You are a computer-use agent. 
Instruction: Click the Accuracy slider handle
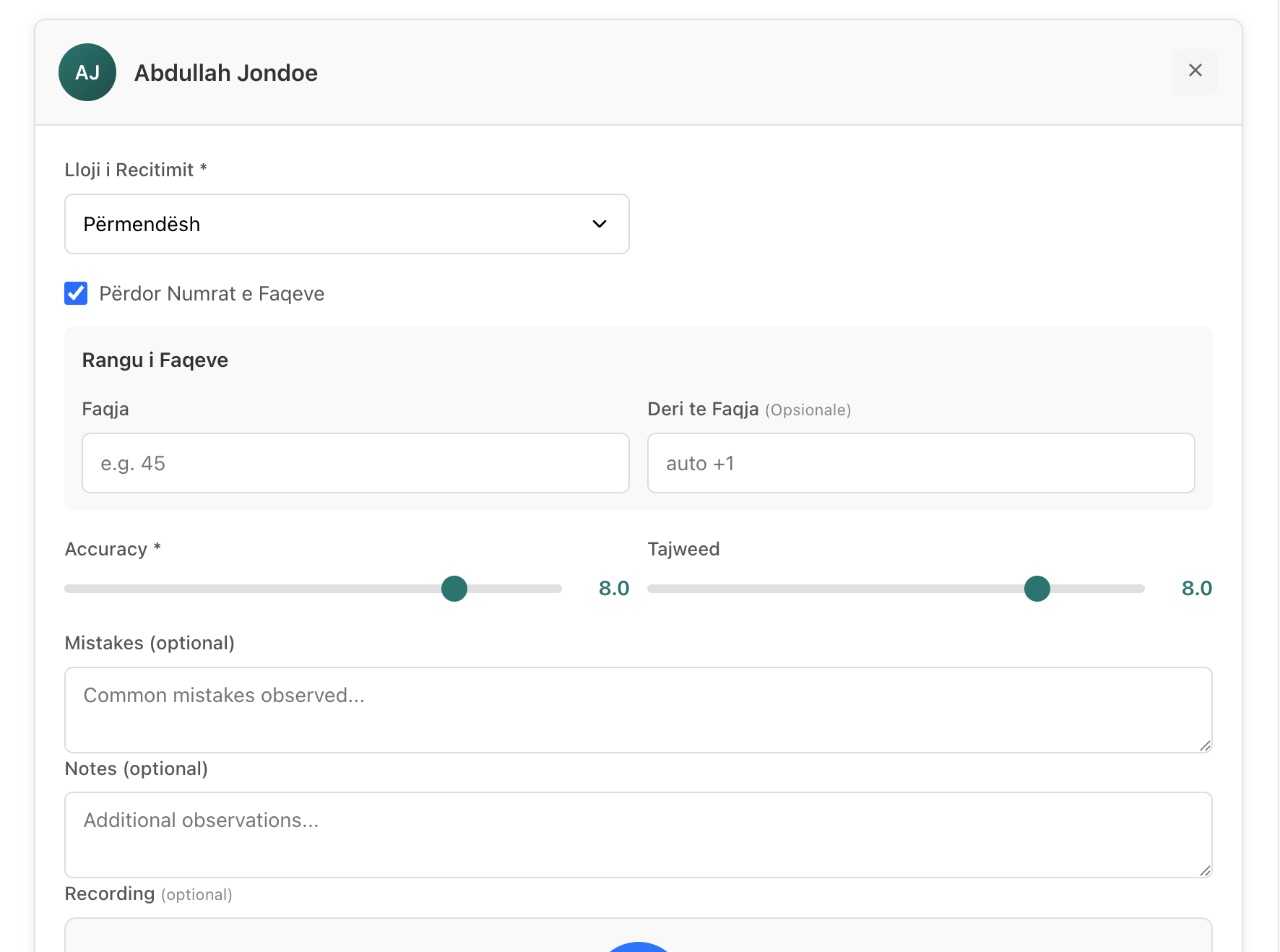[454, 589]
